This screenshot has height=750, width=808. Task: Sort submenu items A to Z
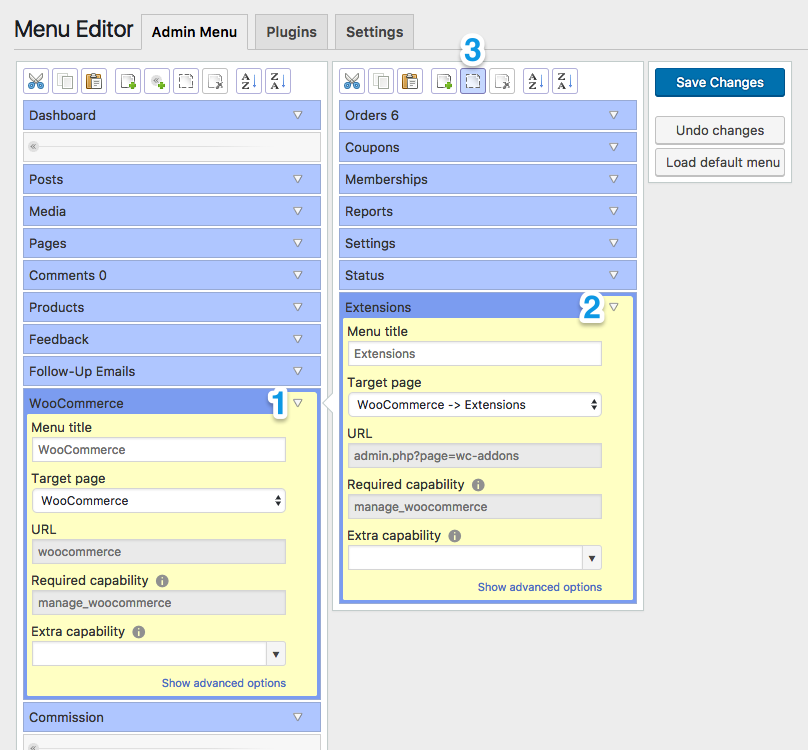click(x=536, y=81)
